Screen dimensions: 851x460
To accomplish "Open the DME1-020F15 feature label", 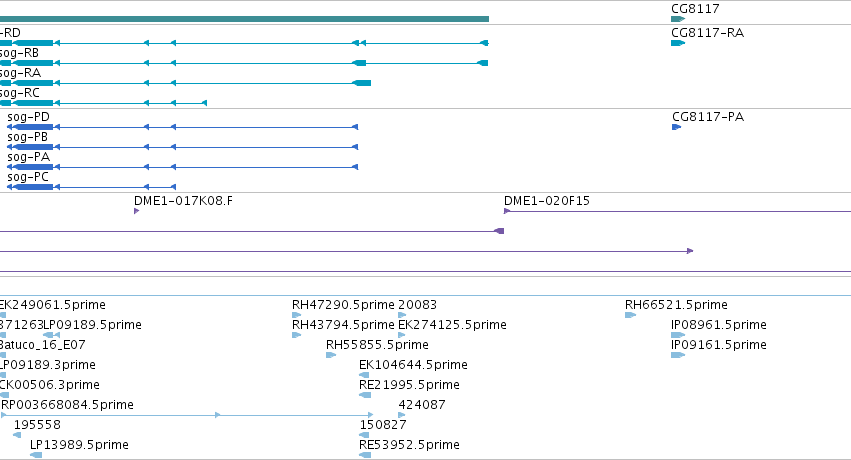I will [547, 201].
